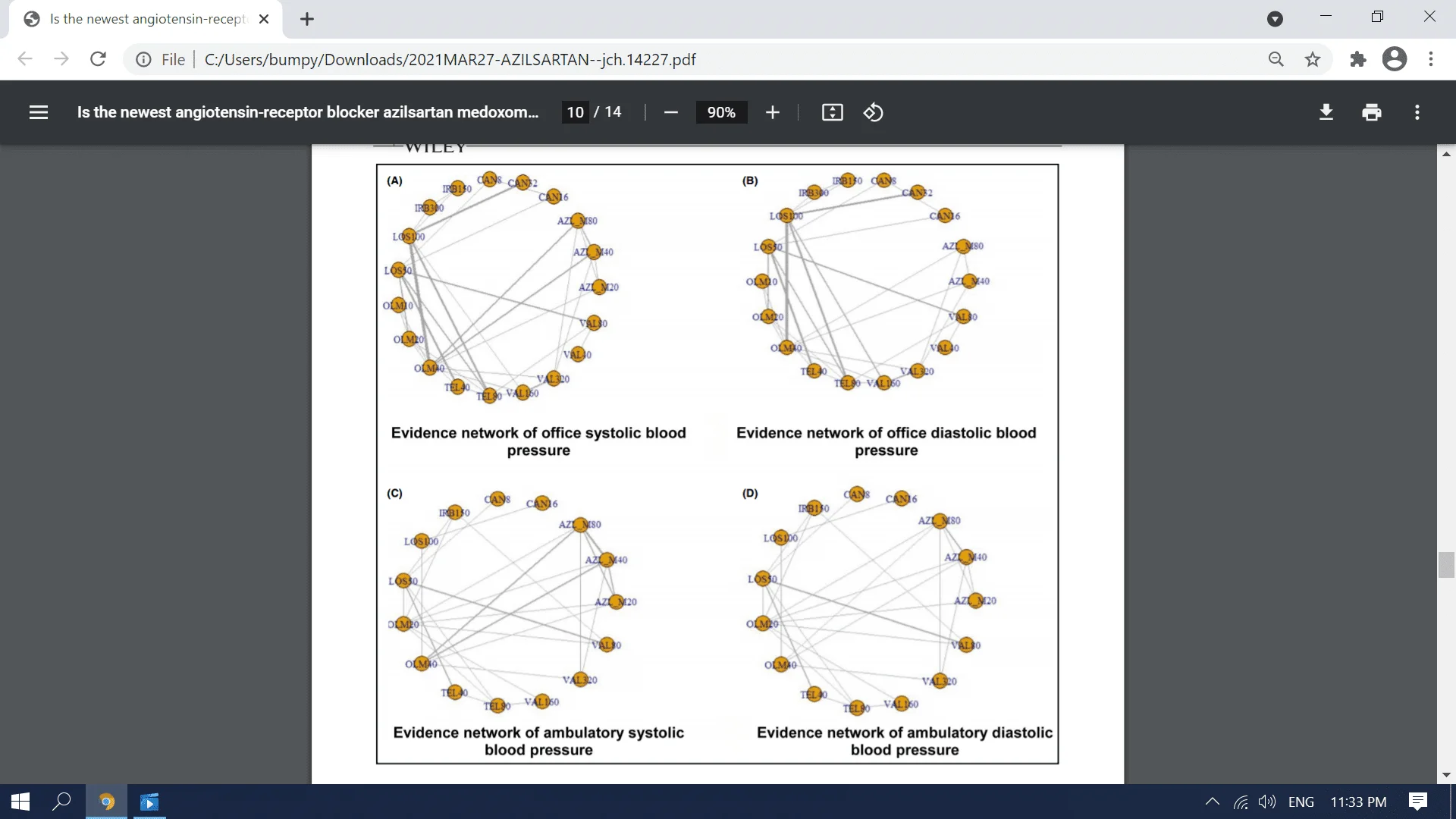
Task: Zoom in on the PDF
Action: pos(772,112)
